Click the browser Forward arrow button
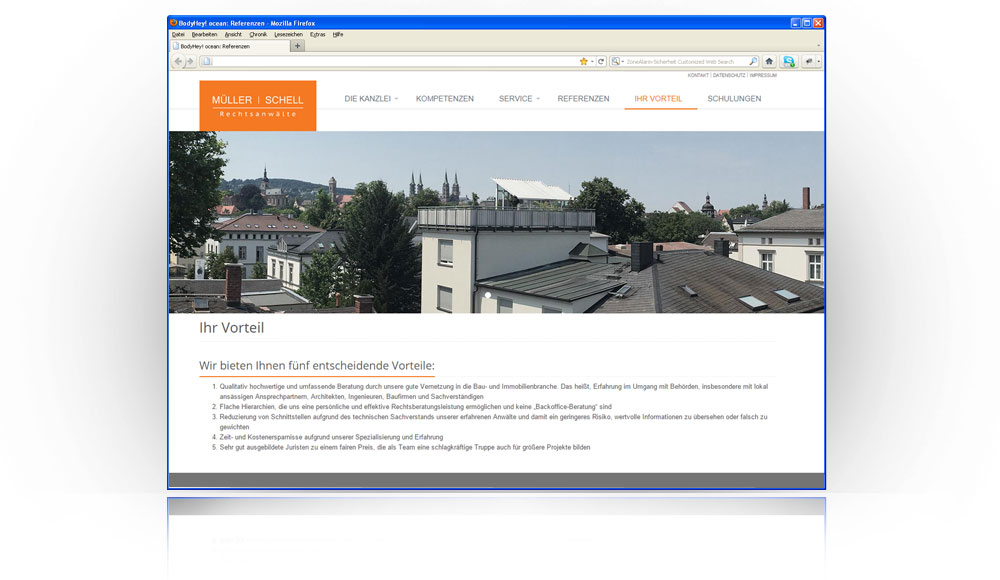The height and width of the screenshot is (580, 1000). (x=190, y=62)
